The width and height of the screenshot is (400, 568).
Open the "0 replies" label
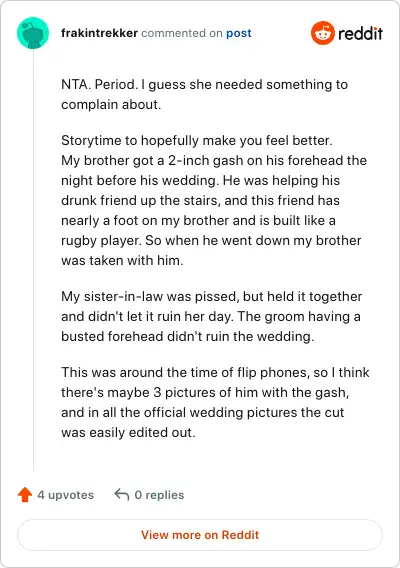pyautogui.click(x=159, y=495)
